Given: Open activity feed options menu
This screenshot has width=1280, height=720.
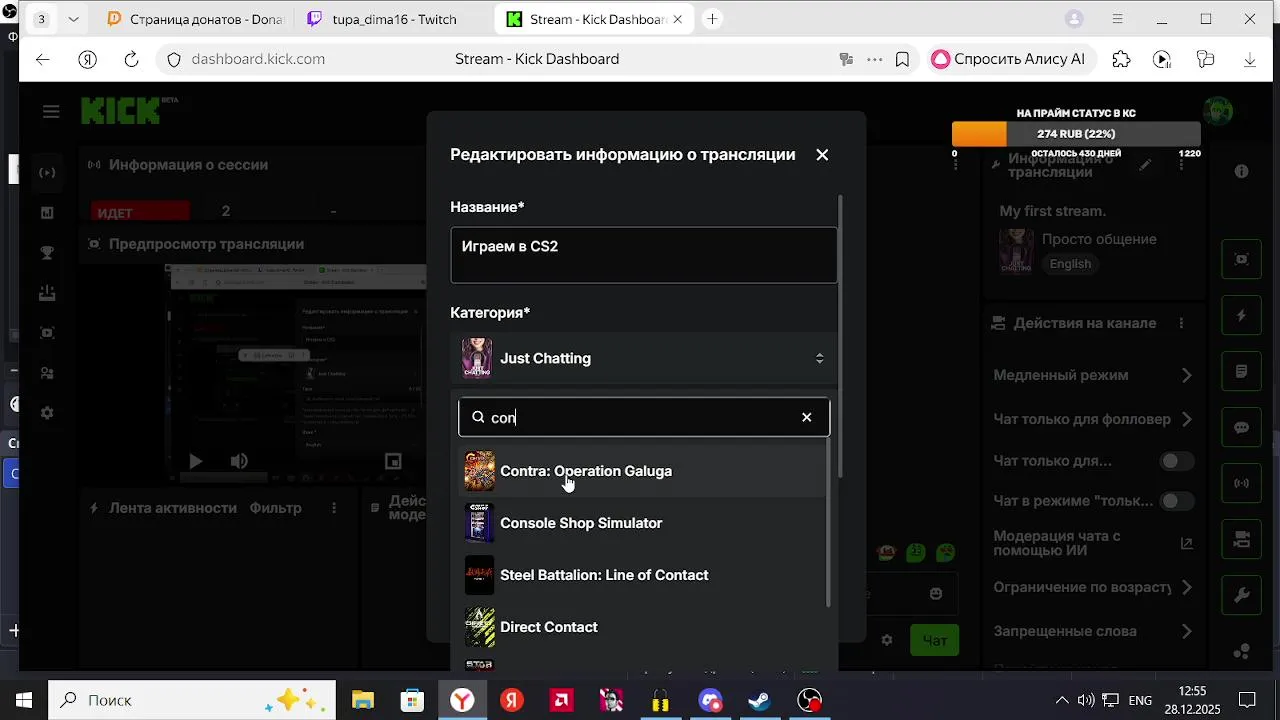Looking at the screenshot, I should (334, 508).
